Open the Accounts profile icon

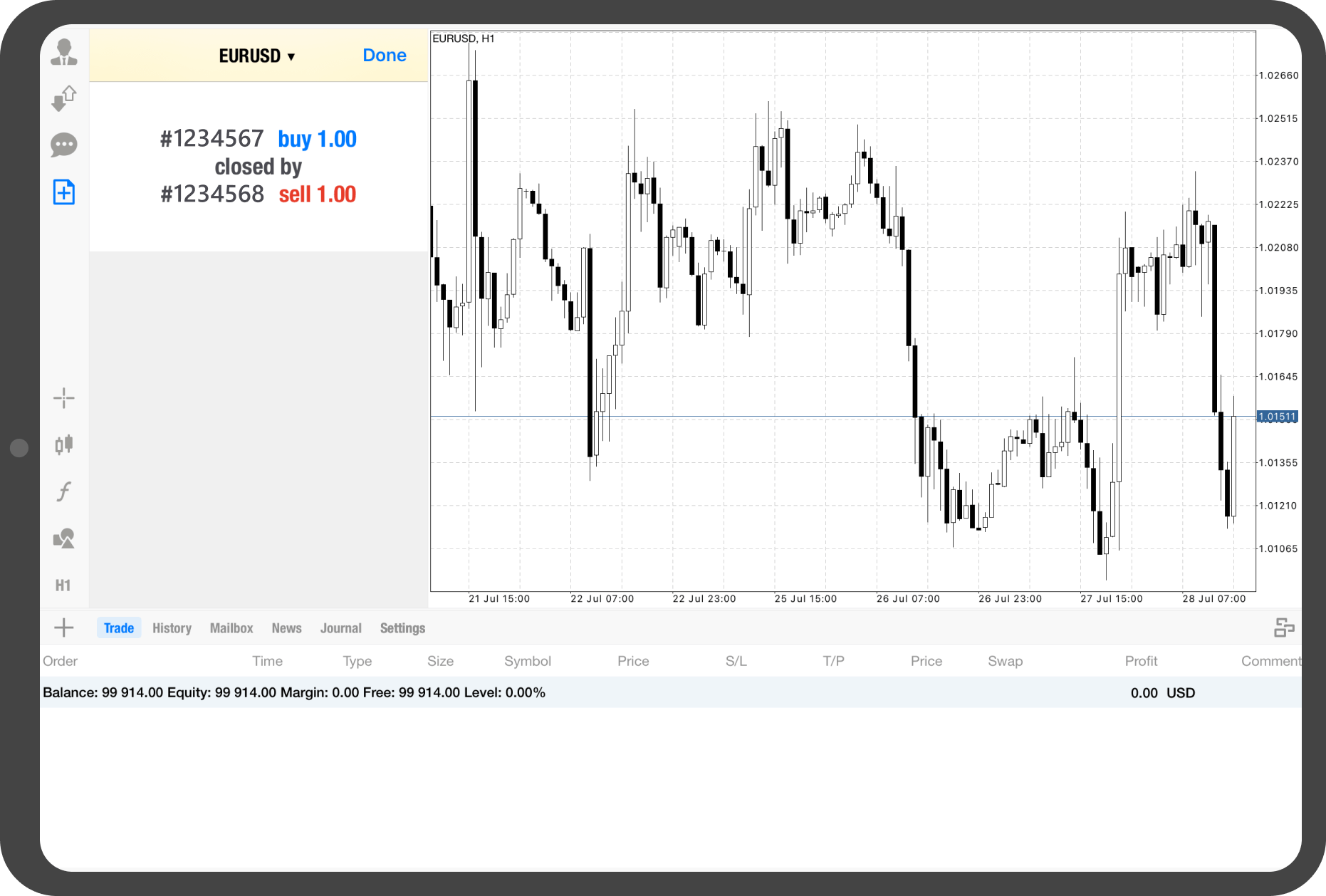pyautogui.click(x=64, y=52)
